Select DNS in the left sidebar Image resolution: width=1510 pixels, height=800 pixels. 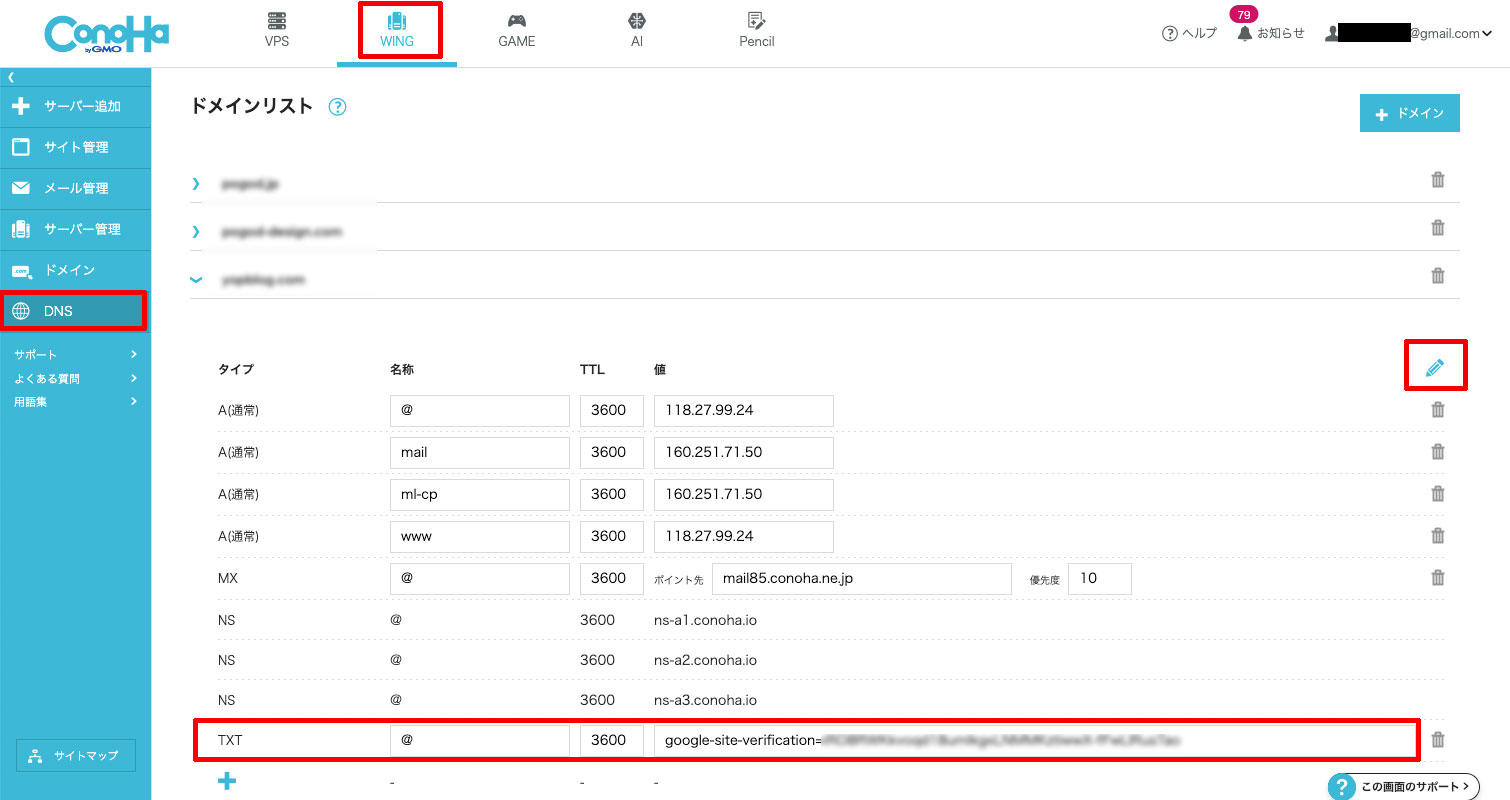click(x=75, y=311)
